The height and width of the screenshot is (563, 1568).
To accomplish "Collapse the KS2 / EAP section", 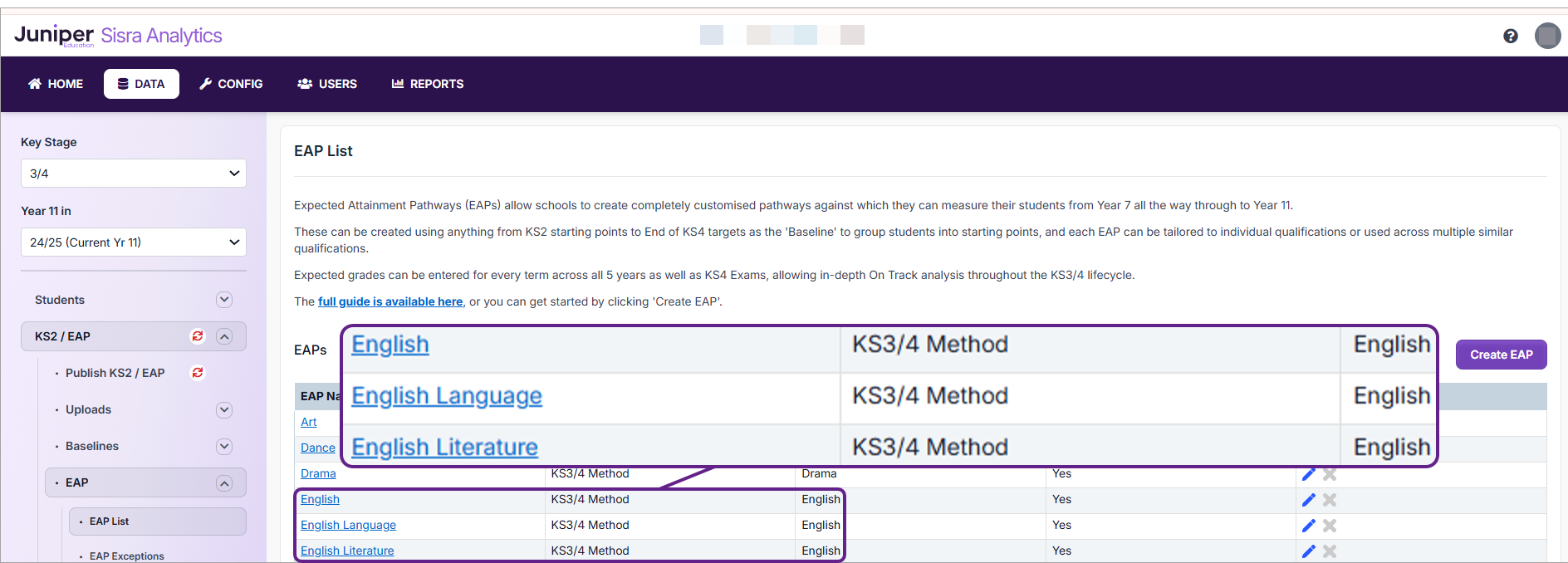I will (223, 336).
